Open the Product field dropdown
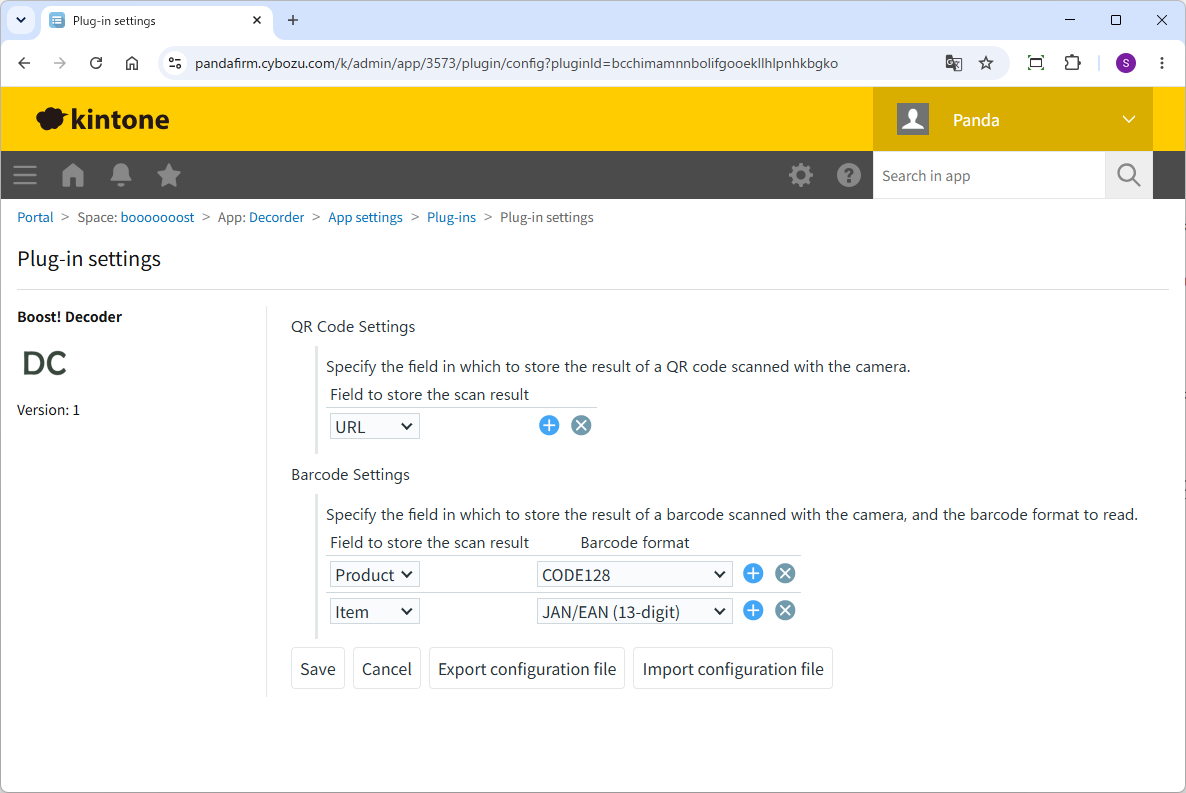Screen dimensions: 1186x793 [374, 574]
